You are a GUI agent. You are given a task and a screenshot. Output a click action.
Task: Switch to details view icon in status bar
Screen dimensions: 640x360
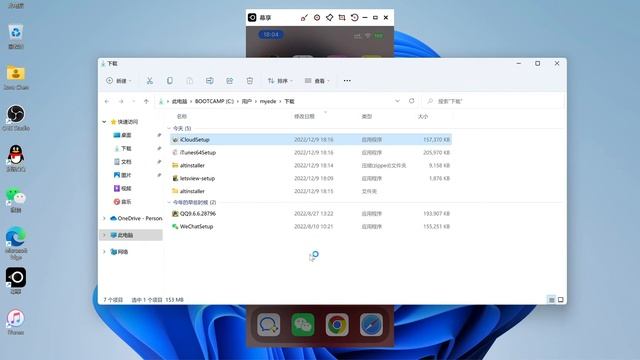(x=551, y=300)
